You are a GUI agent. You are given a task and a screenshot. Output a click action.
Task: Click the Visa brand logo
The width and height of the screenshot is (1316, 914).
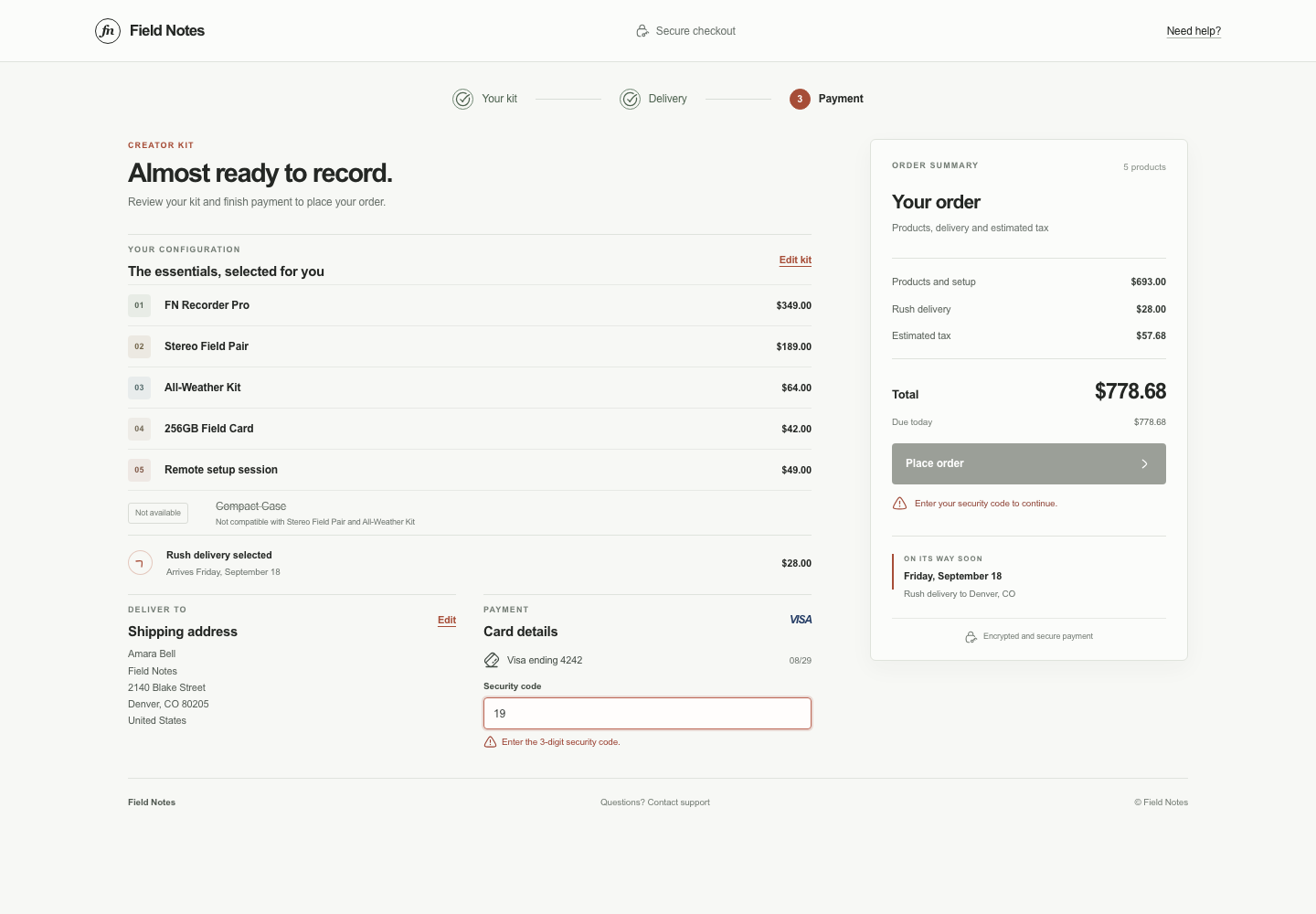click(x=801, y=620)
